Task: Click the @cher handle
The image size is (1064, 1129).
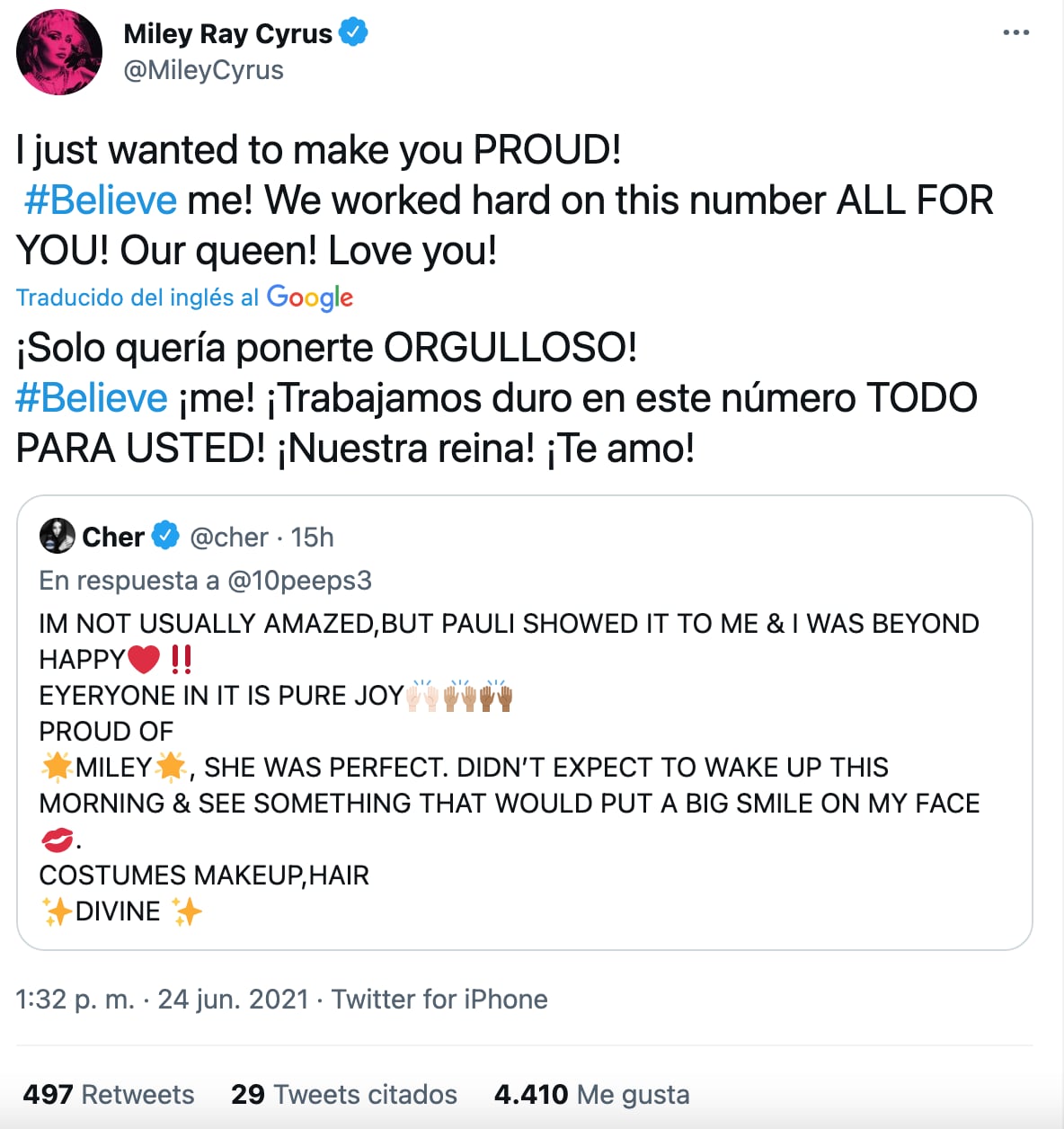Action: 229,537
